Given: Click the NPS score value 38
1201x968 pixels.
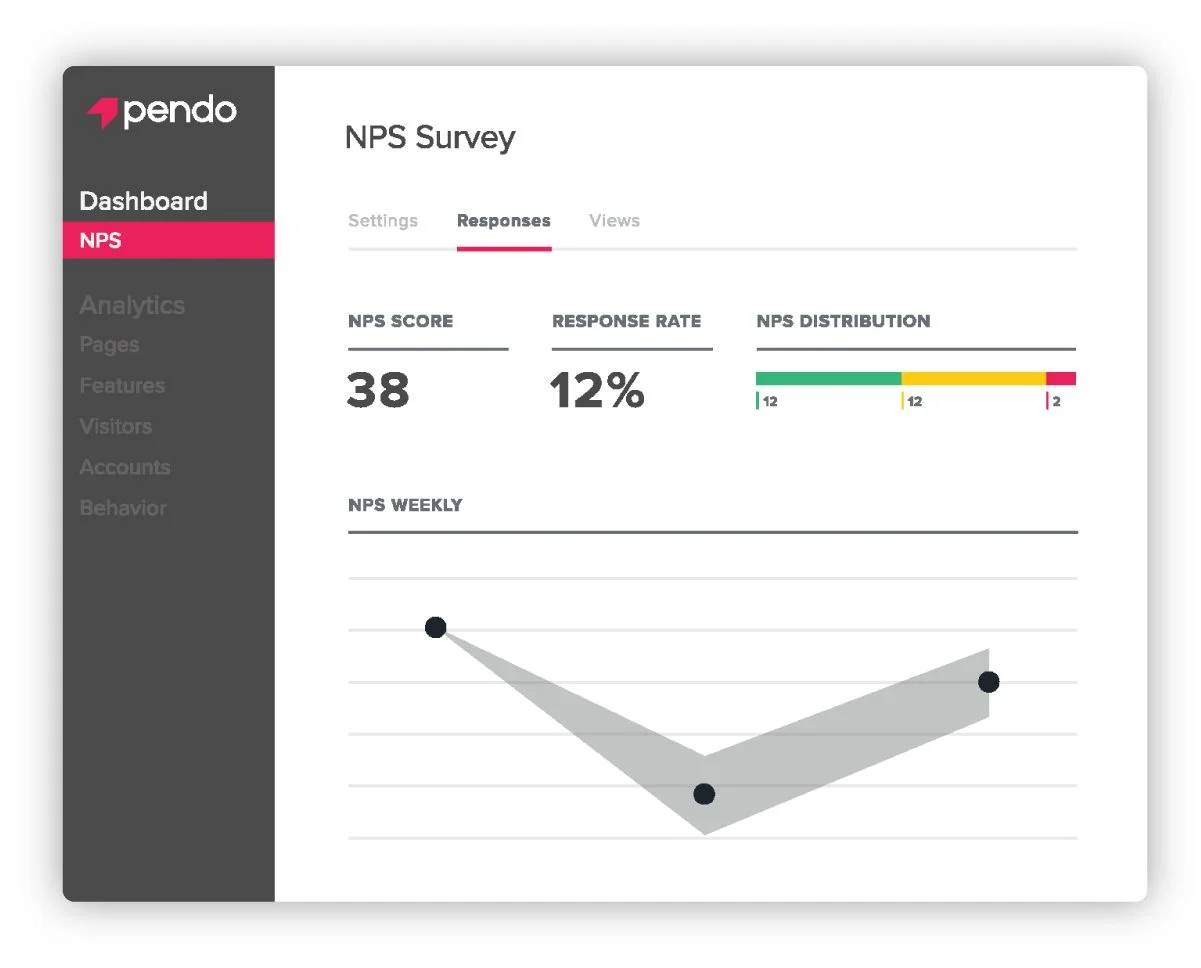Looking at the screenshot, I should (x=378, y=390).
